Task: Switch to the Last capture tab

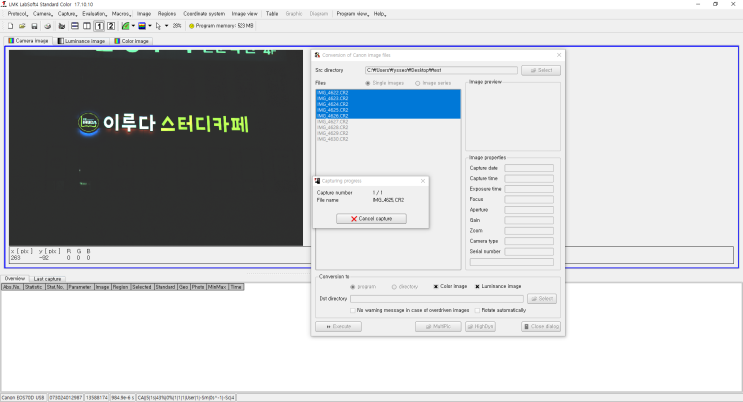Action: click(x=47, y=279)
